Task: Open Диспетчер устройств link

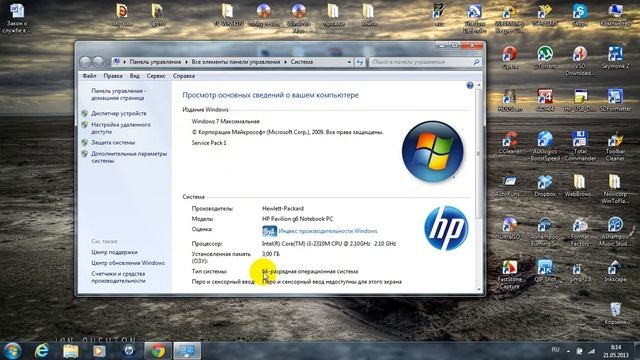Action: pos(119,113)
